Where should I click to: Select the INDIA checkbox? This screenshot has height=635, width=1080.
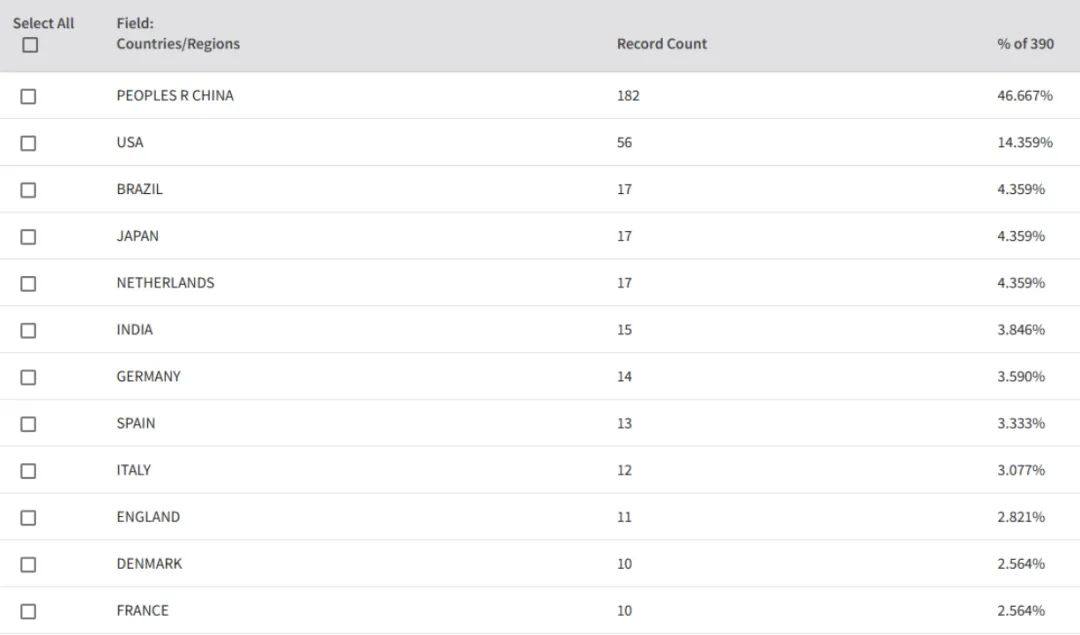(28, 331)
